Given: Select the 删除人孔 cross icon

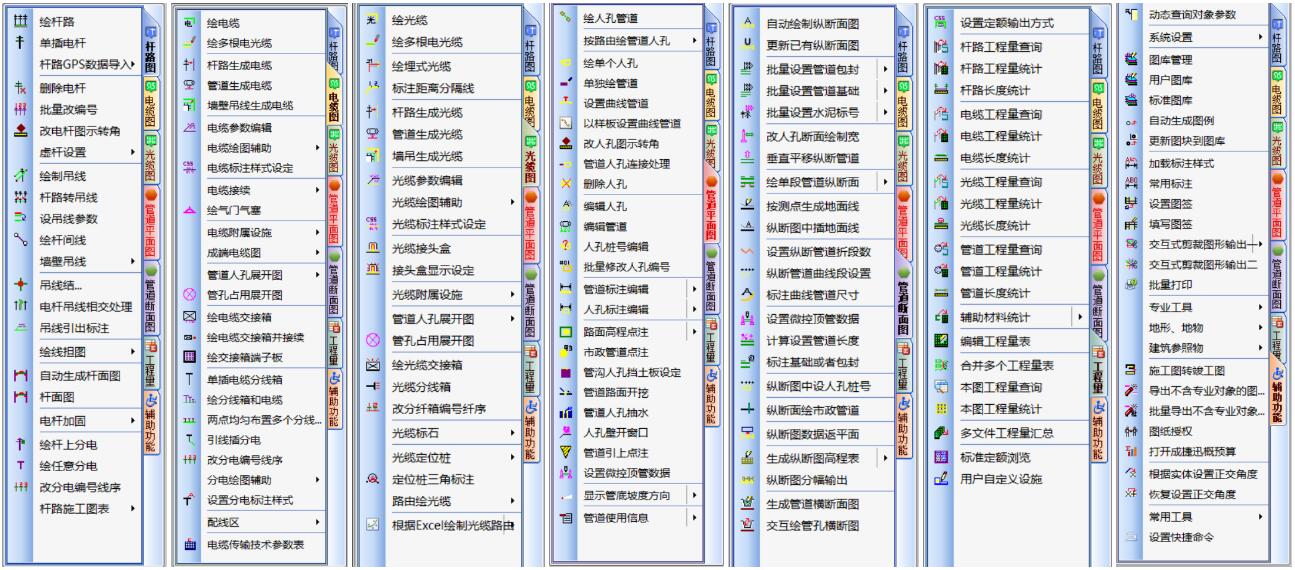Looking at the screenshot, I should tap(565, 184).
